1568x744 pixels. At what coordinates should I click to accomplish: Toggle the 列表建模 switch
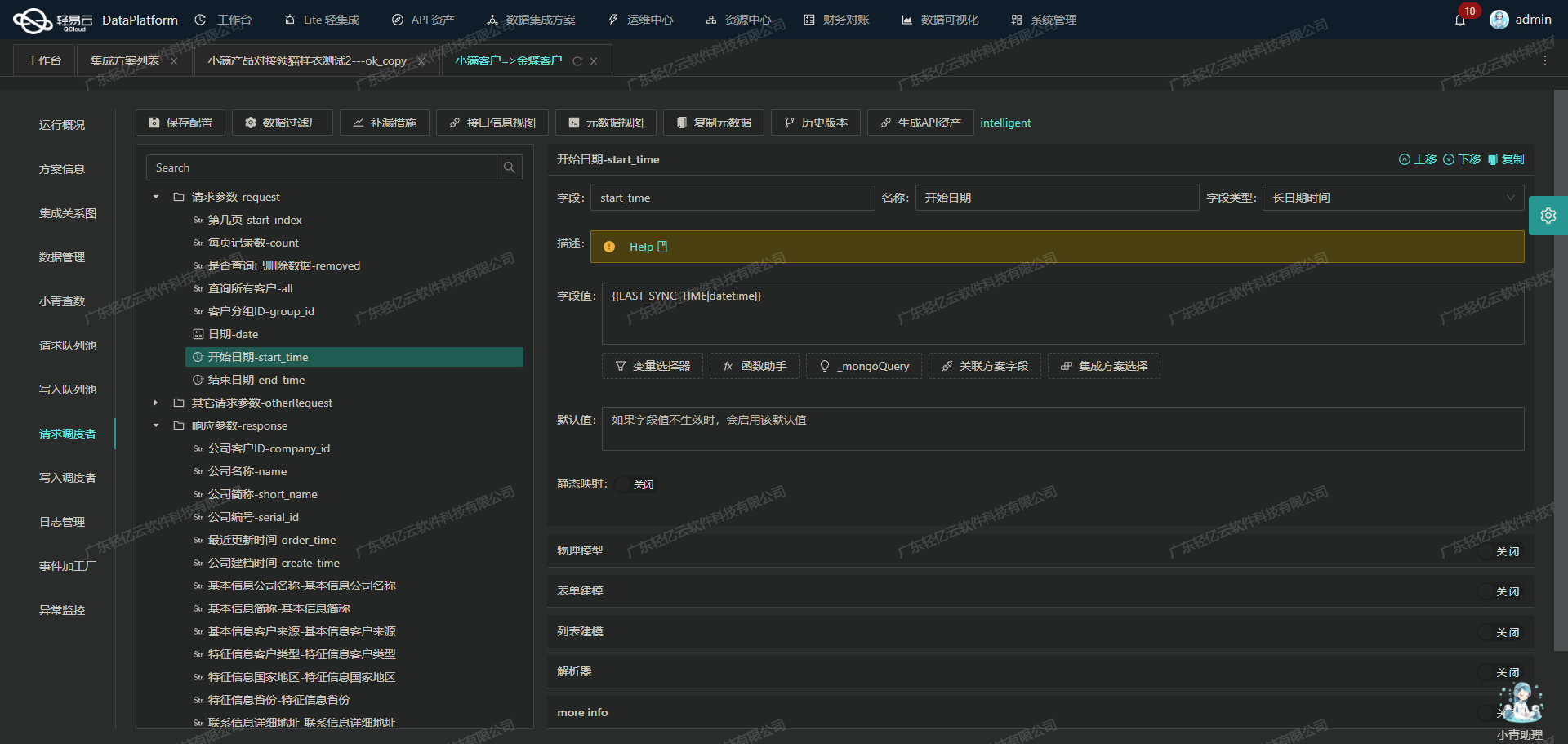(1499, 632)
